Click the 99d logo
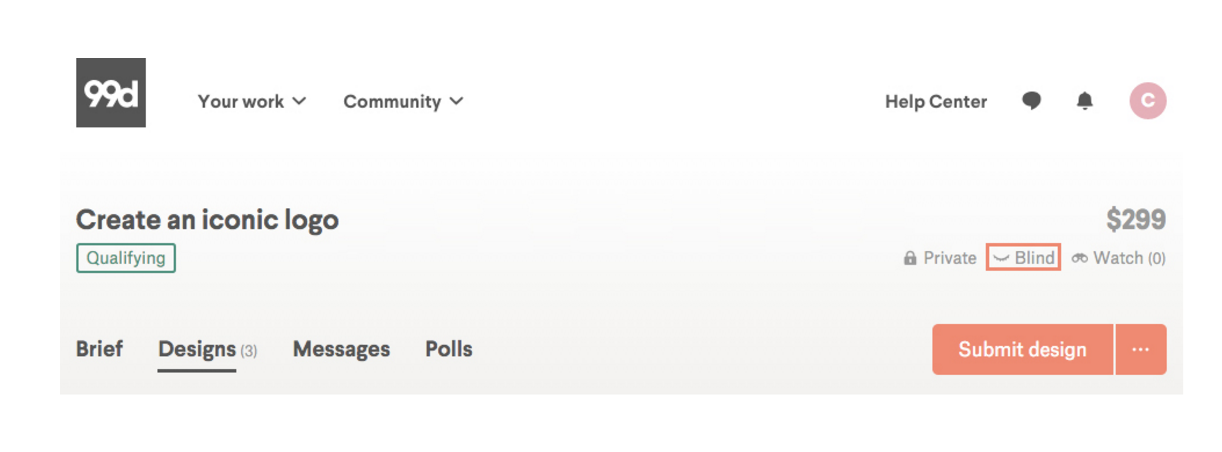Screen dimensions: 1222x452 pos(111,93)
